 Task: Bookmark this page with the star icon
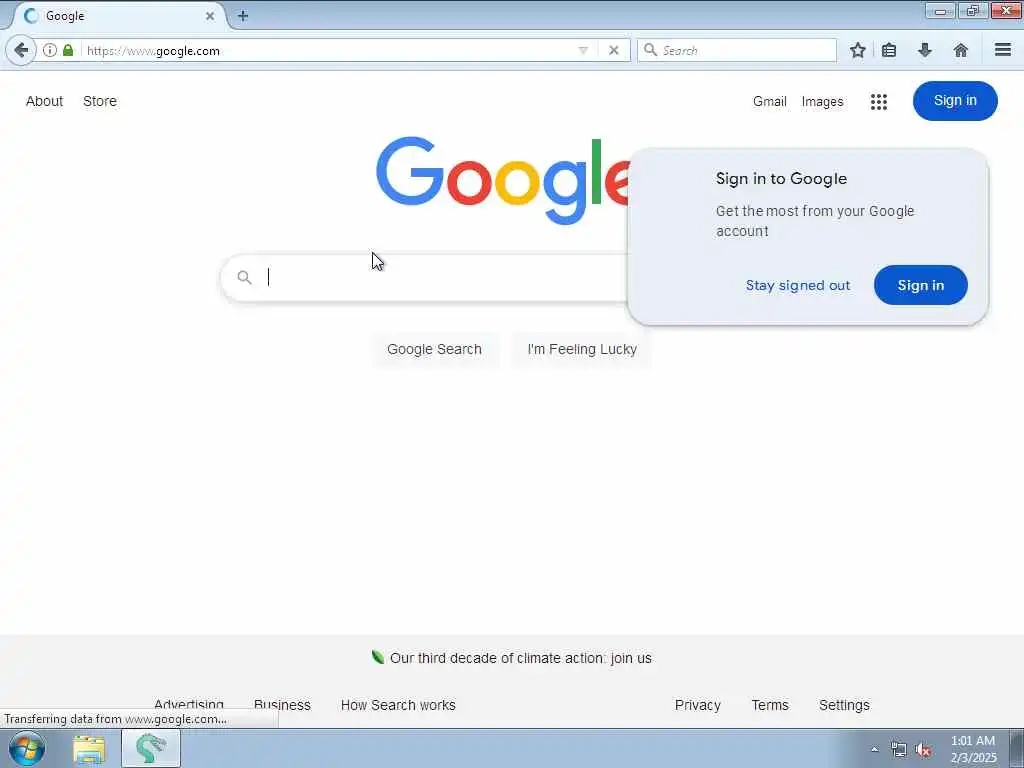(x=857, y=50)
